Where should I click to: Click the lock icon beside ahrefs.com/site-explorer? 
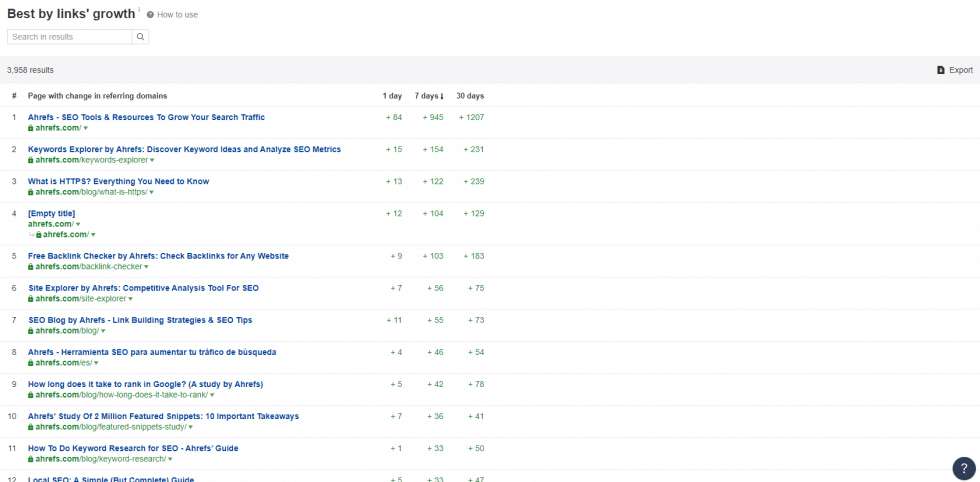31,299
